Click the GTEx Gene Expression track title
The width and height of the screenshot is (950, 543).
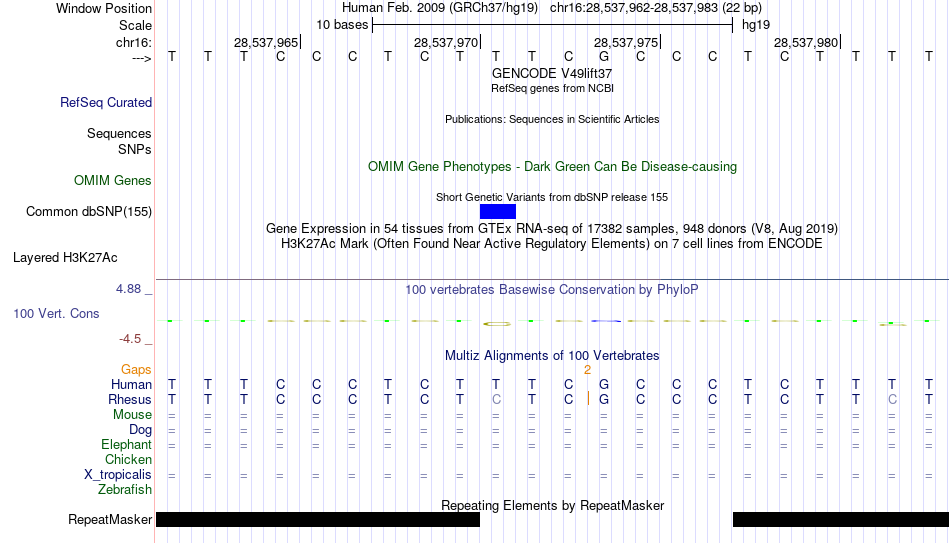[x=552, y=228]
